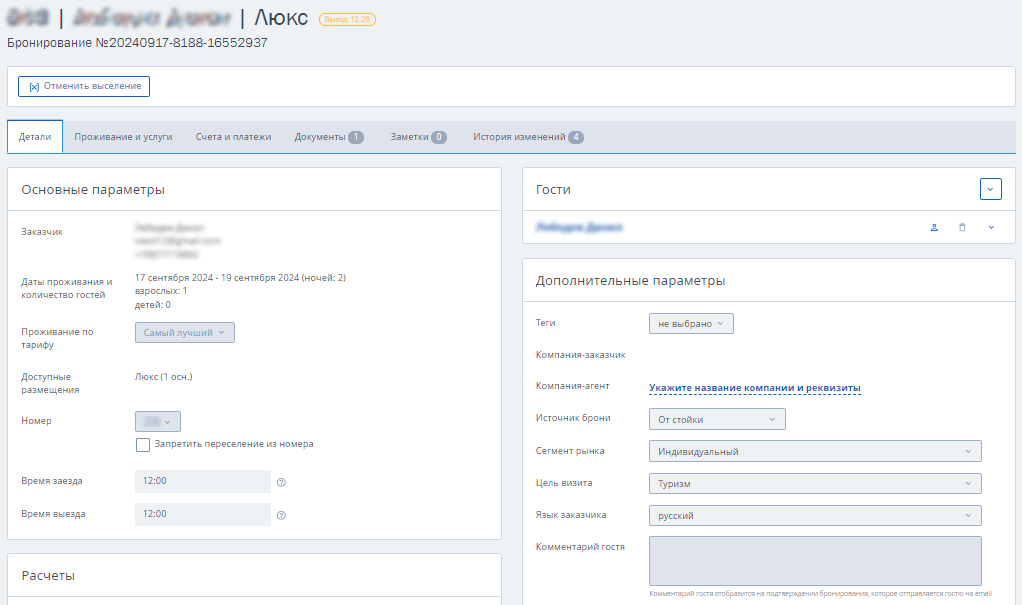Image resolution: width=1022 pixels, height=605 pixels.
Task: Click the Документы count badge
Action: 356,137
